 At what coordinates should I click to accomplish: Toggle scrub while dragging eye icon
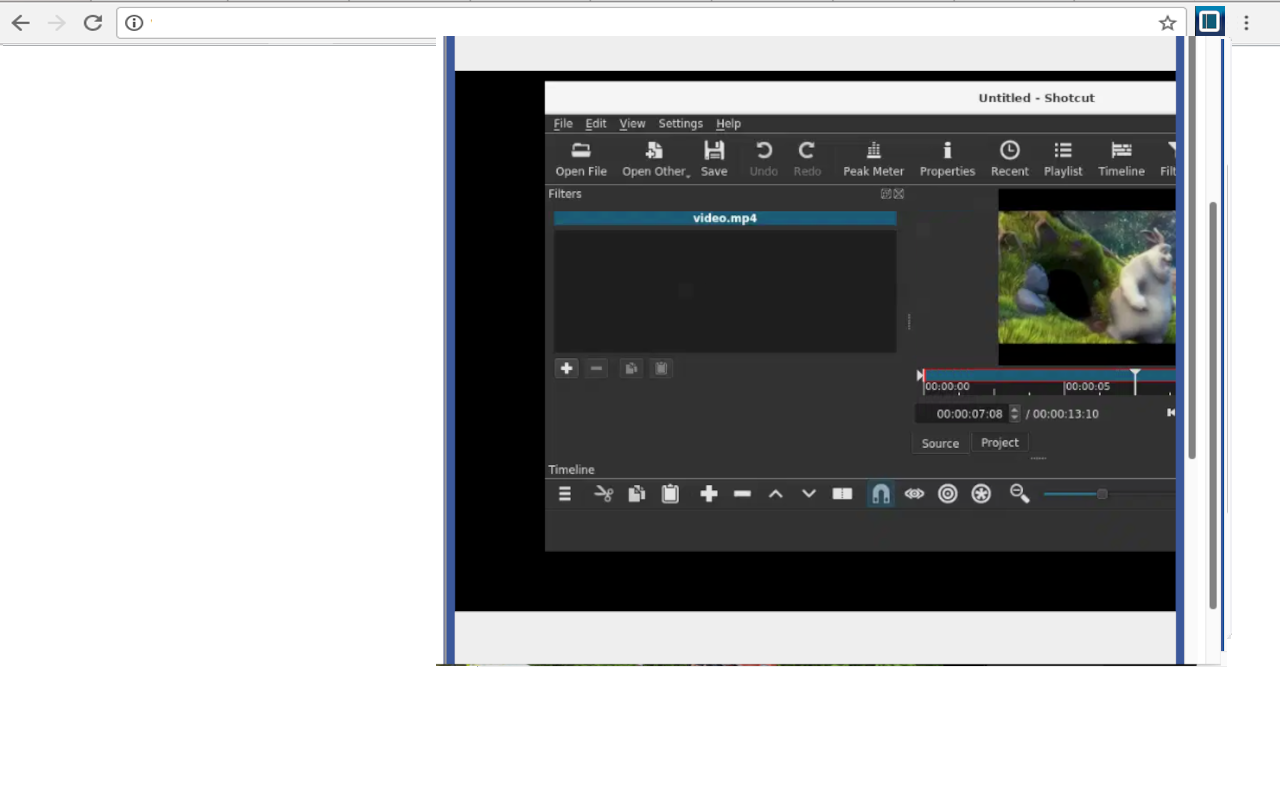tap(914, 494)
